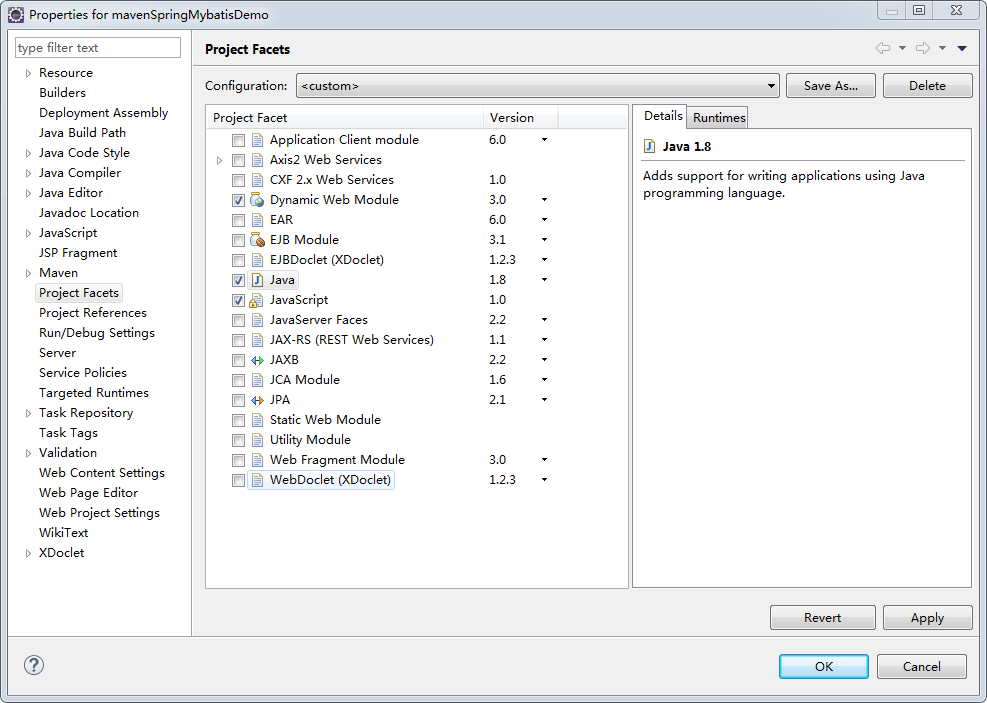The height and width of the screenshot is (703, 987).
Task: Click the CXF 2.x Web Services icon
Action: point(257,180)
